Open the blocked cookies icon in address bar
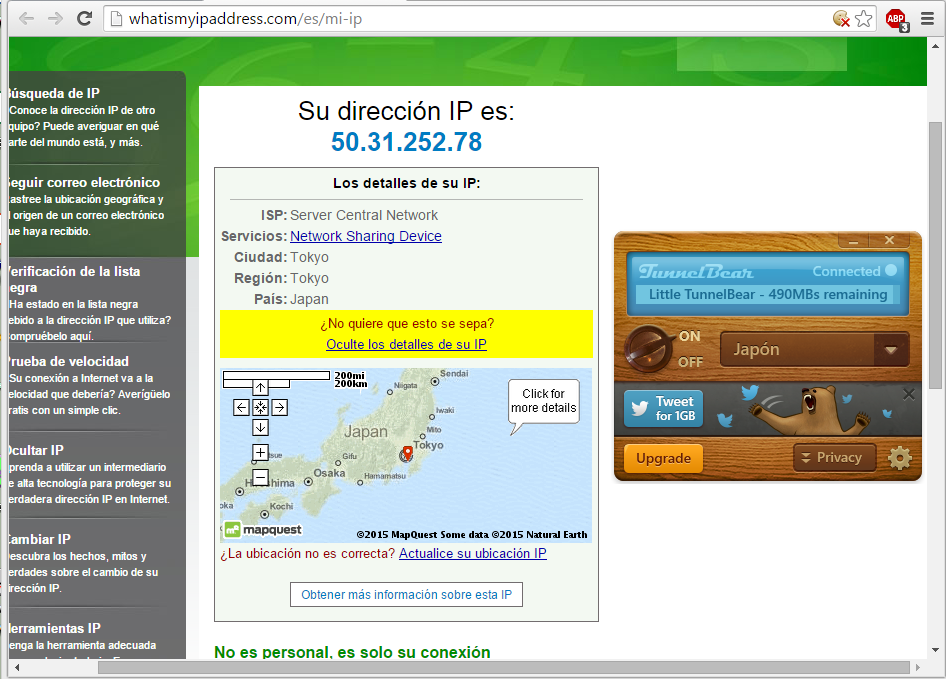 [x=841, y=19]
